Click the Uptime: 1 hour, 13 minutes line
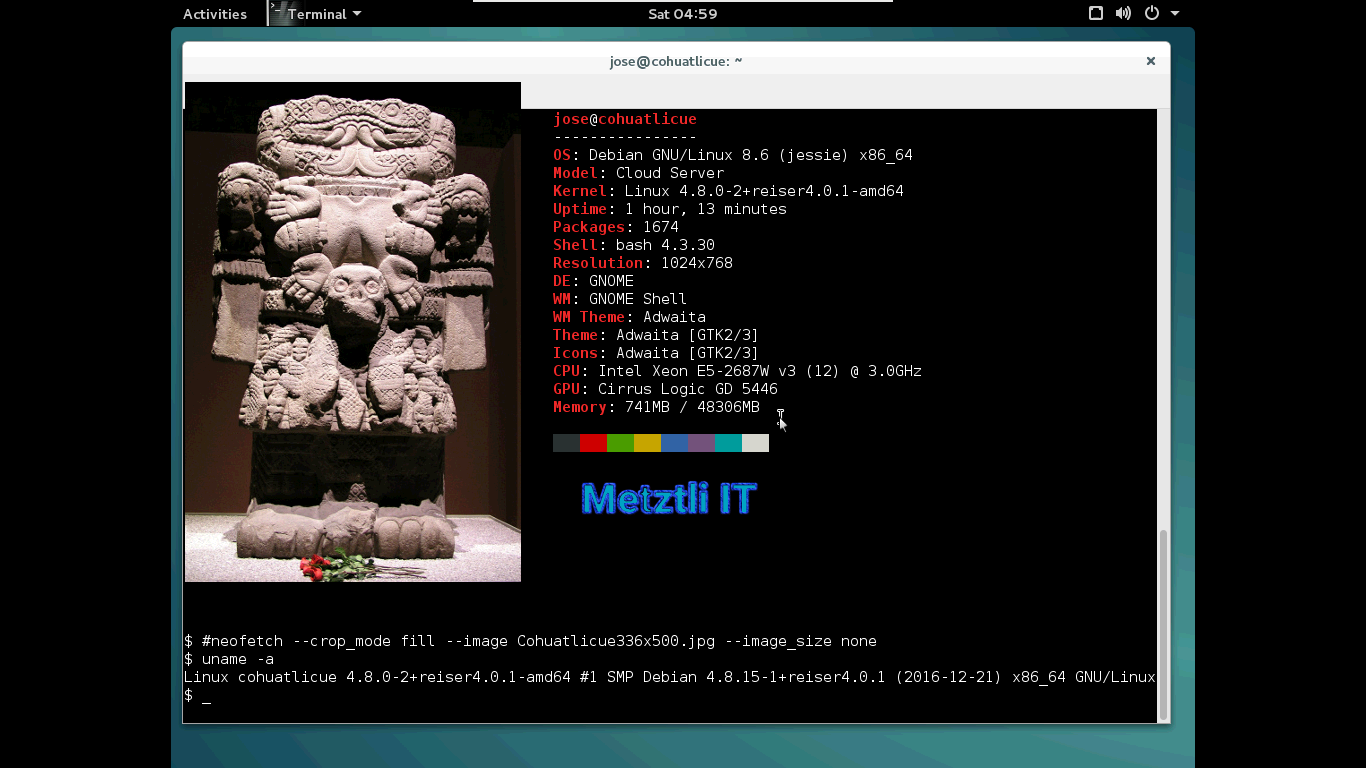The height and width of the screenshot is (768, 1366). (670, 209)
